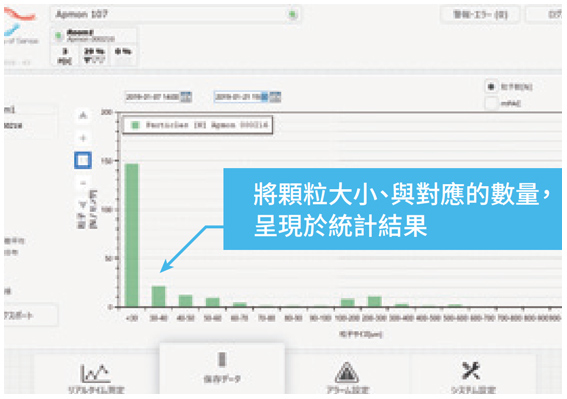Click the green status dot in Apmon 107 bar
Image resolution: width=567 pixels, height=399 pixels.
pyautogui.click(x=292, y=15)
